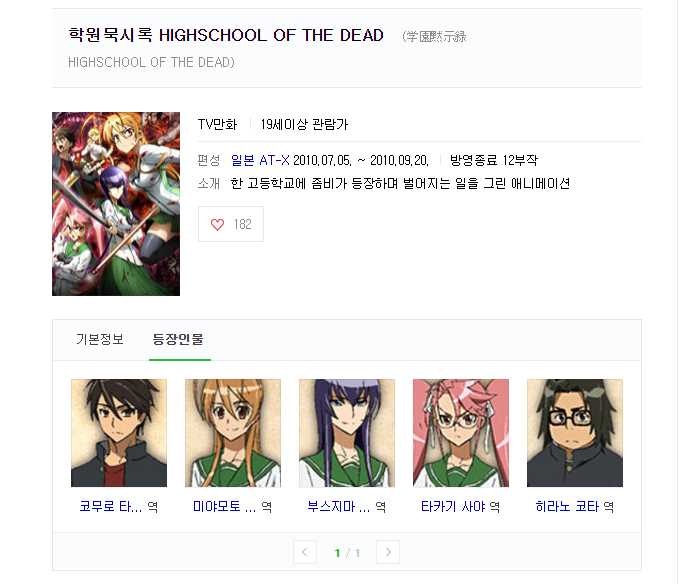This screenshot has height=584, width=679.
Task: Go to next page arrow
Action: pyautogui.click(x=388, y=552)
